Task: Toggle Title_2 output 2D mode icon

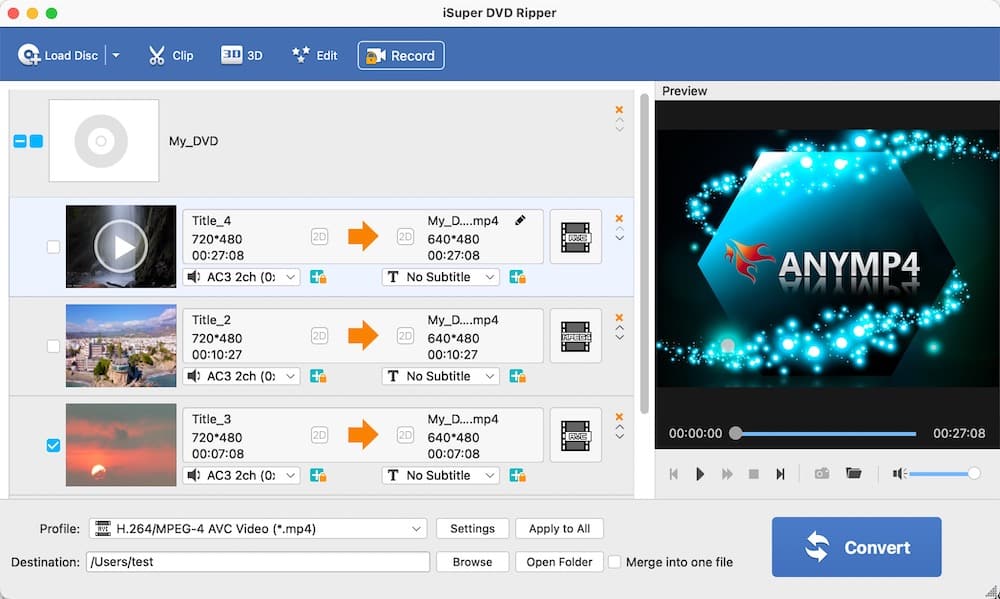Action: (x=405, y=336)
